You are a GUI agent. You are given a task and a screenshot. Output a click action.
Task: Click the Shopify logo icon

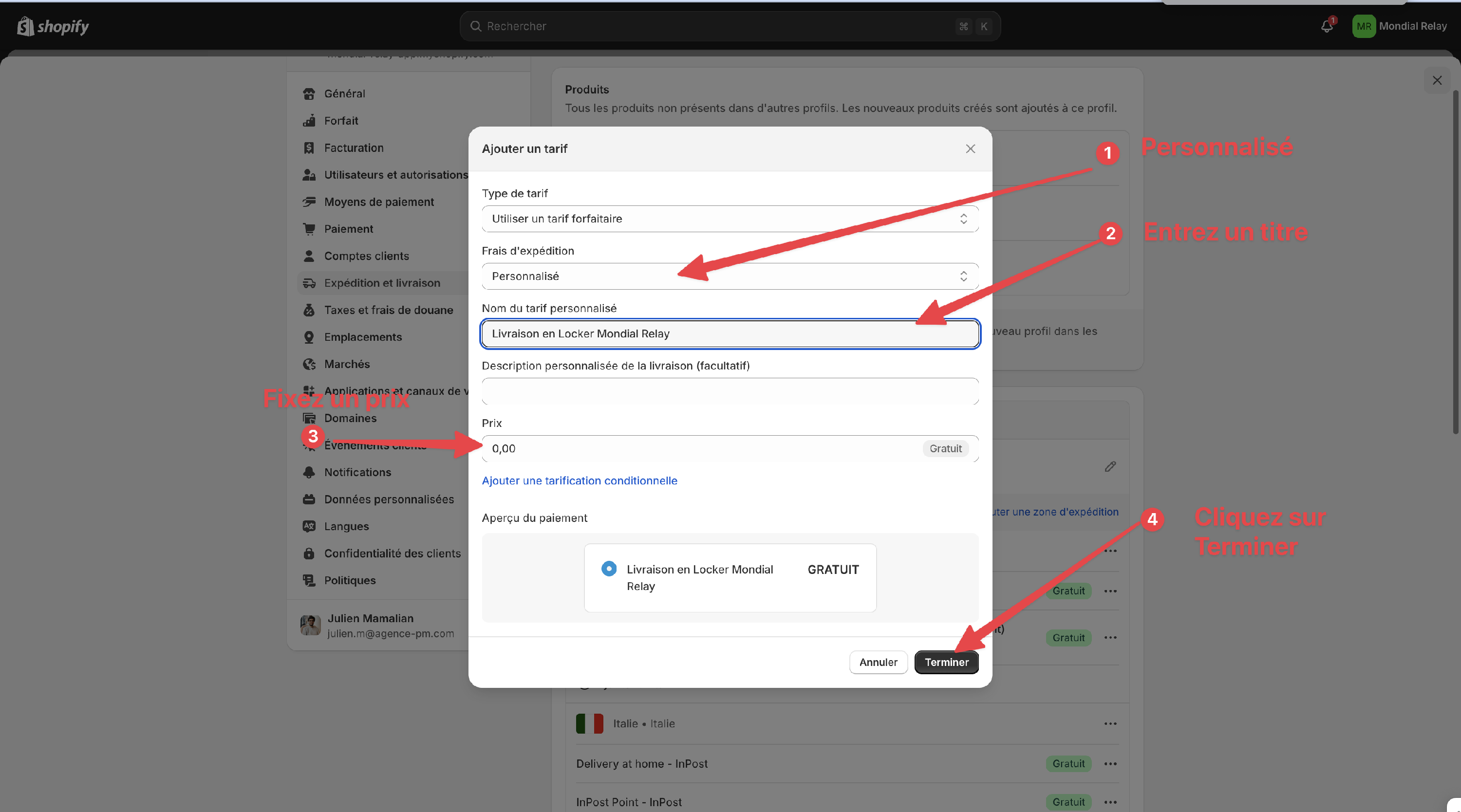[x=25, y=26]
